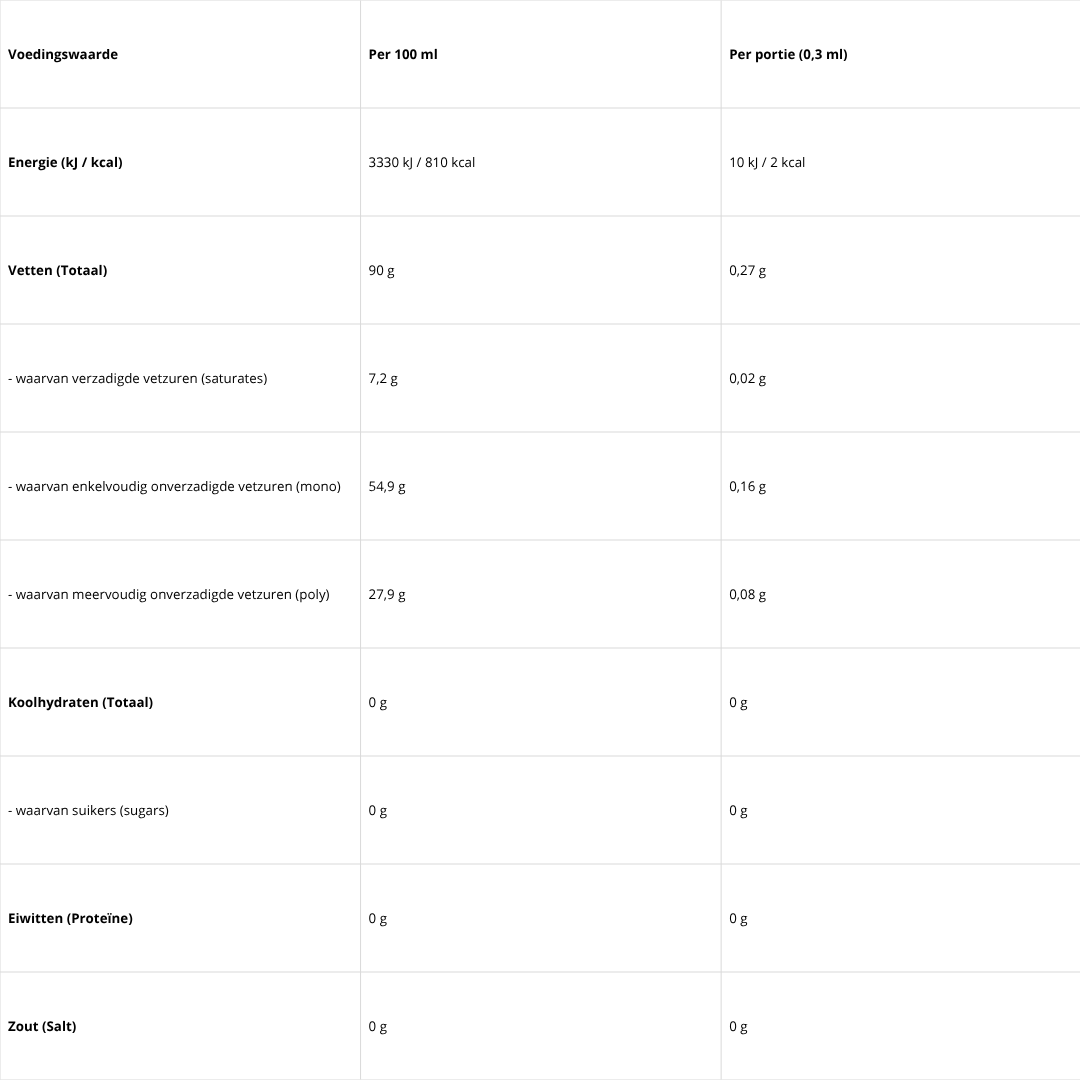Select the Eiwitten (Proteïne) row label
The image size is (1080, 1080).
[x=70, y=918]
